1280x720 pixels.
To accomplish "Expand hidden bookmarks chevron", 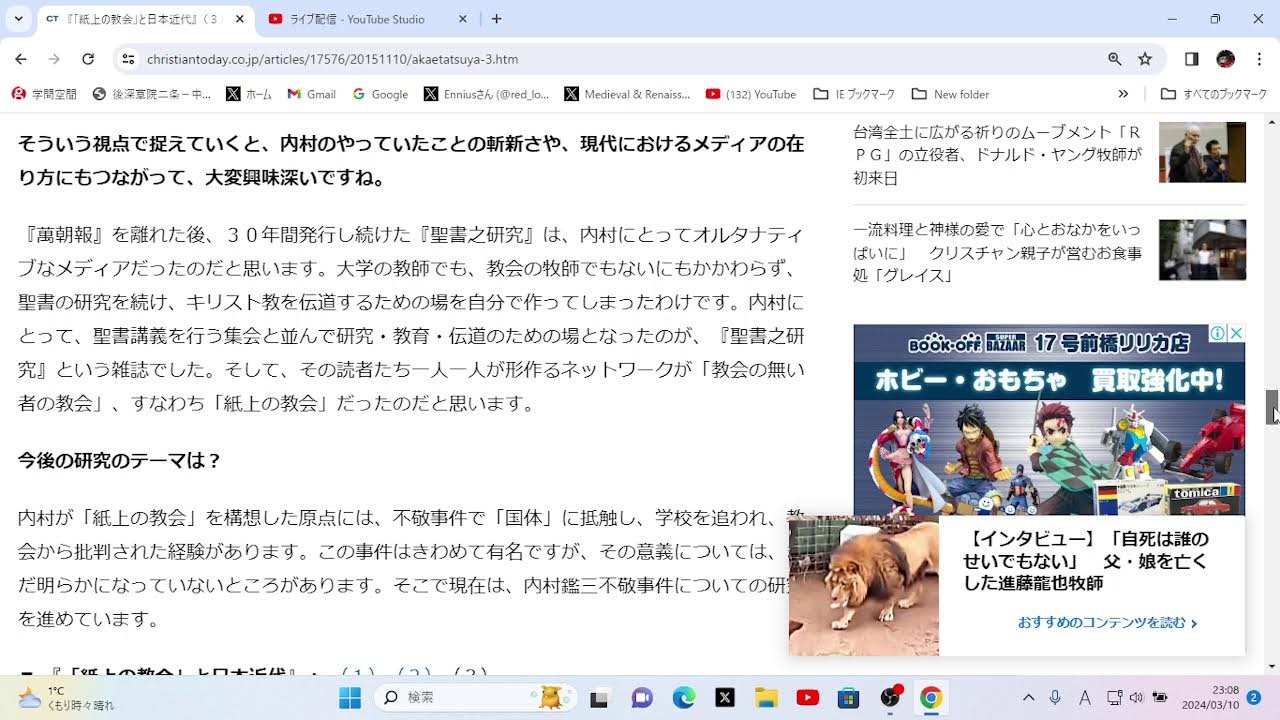I will (1123, 94).
